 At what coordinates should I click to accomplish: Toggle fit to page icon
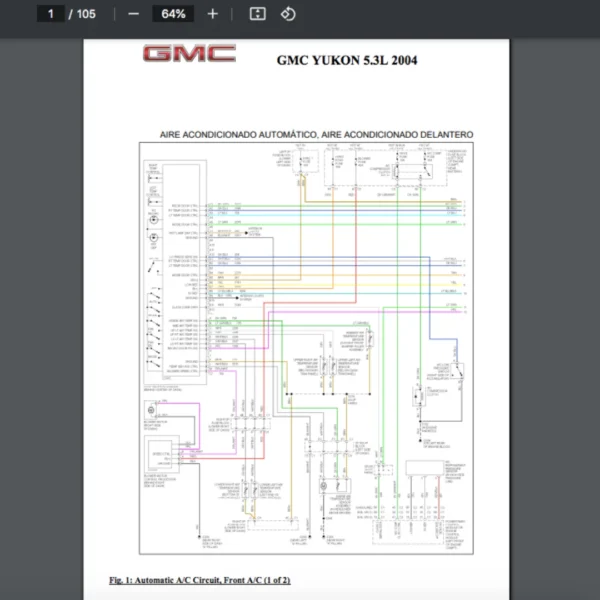(258, 14)
